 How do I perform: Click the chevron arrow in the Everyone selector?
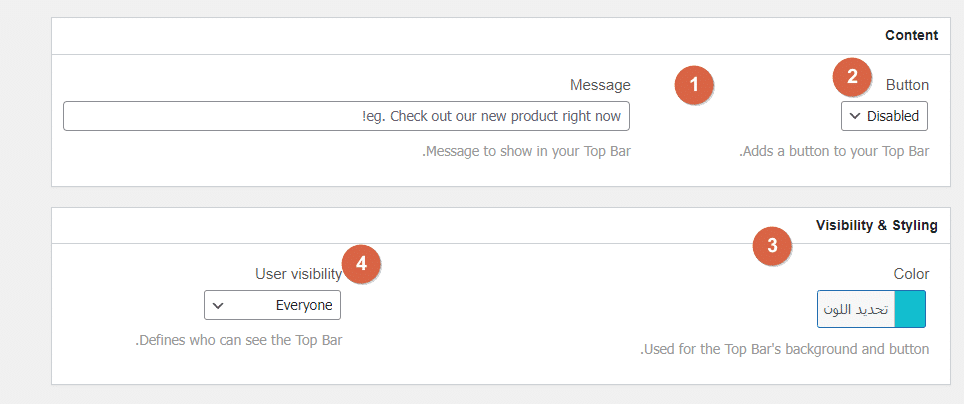[218, 305]
